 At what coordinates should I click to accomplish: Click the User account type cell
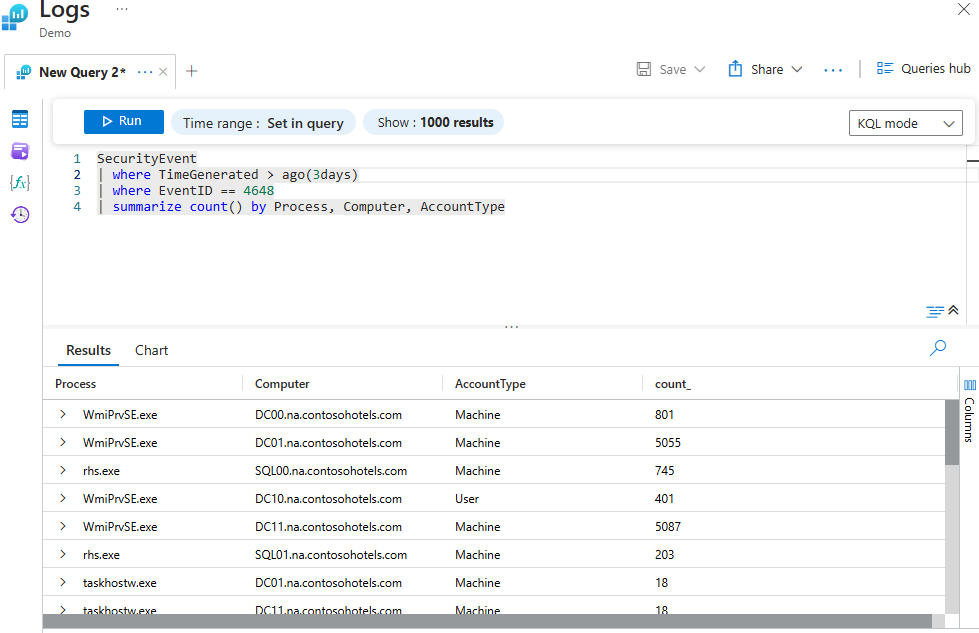pyautogui.click(x=467, y=499)
